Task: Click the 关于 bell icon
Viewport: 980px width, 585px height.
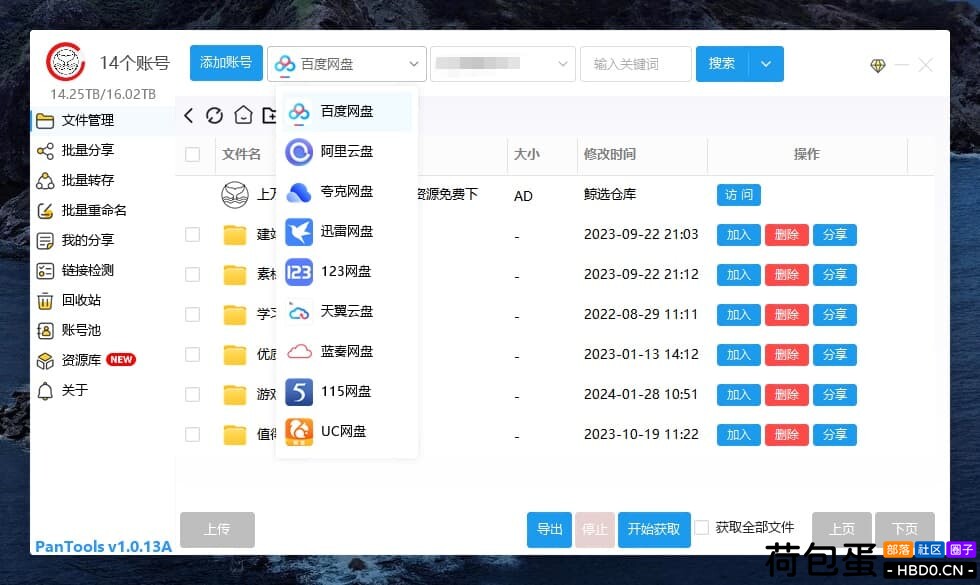Action: pyautogui.click(x=45, y=391)
